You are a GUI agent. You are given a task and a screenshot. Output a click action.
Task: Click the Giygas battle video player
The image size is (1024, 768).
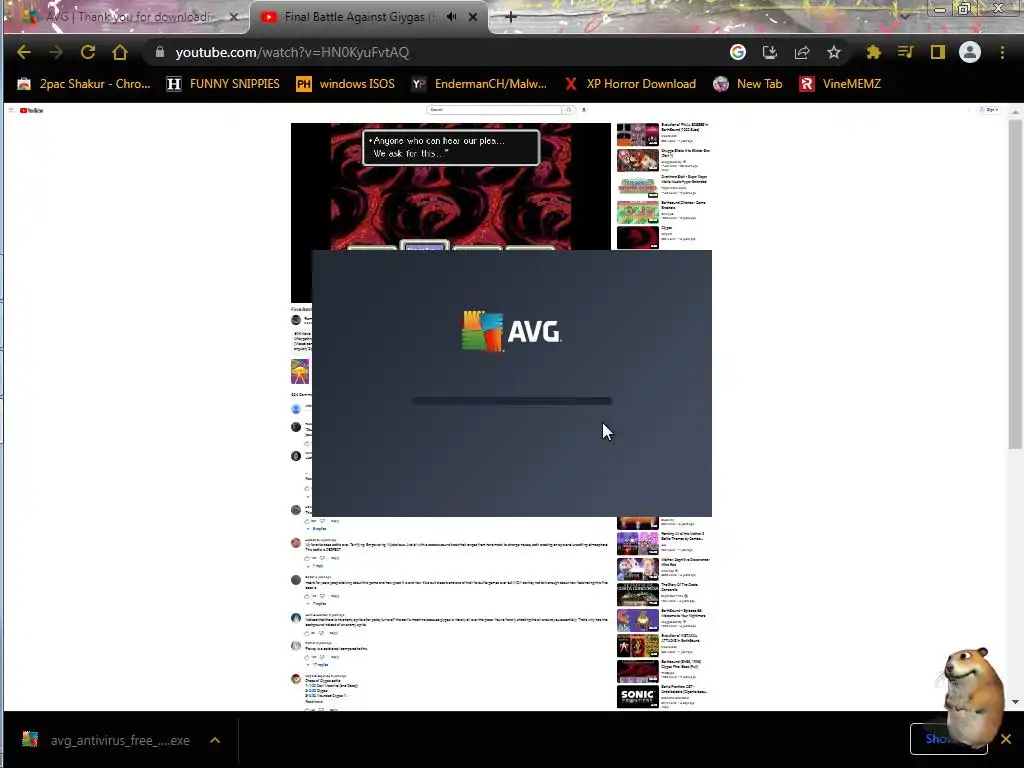pyautogui.click(x=451, y=186)
